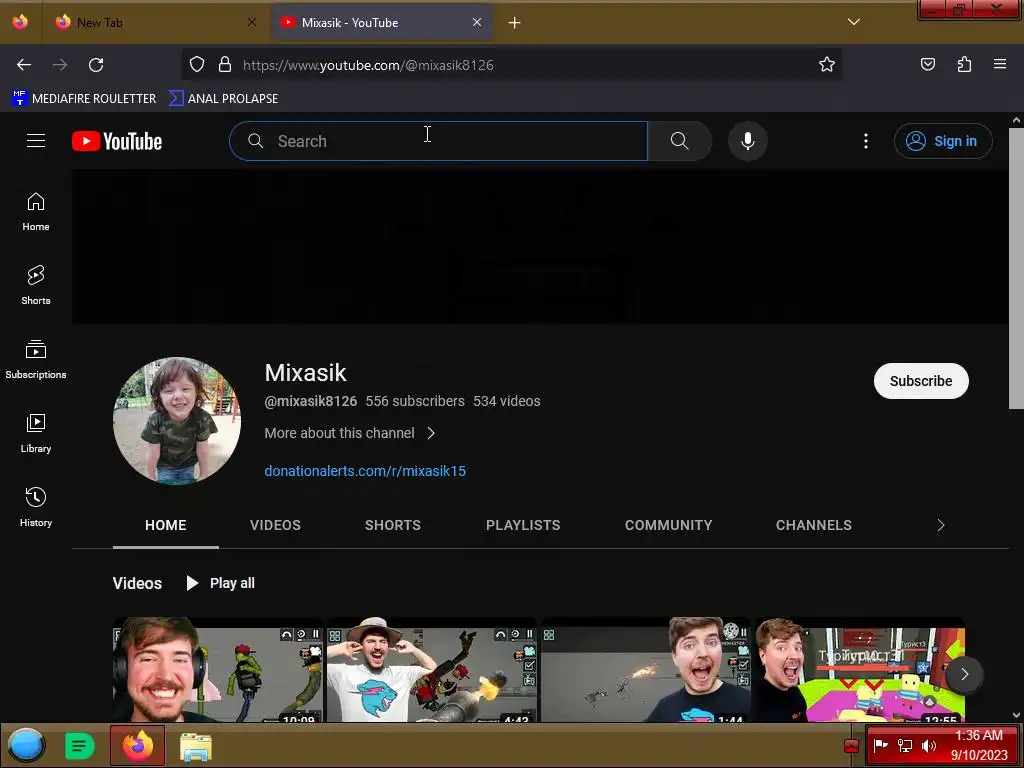Open the 1:44 video thumbnail
This screenshot has width=1024, height=768.
click(x=646, y=669)
